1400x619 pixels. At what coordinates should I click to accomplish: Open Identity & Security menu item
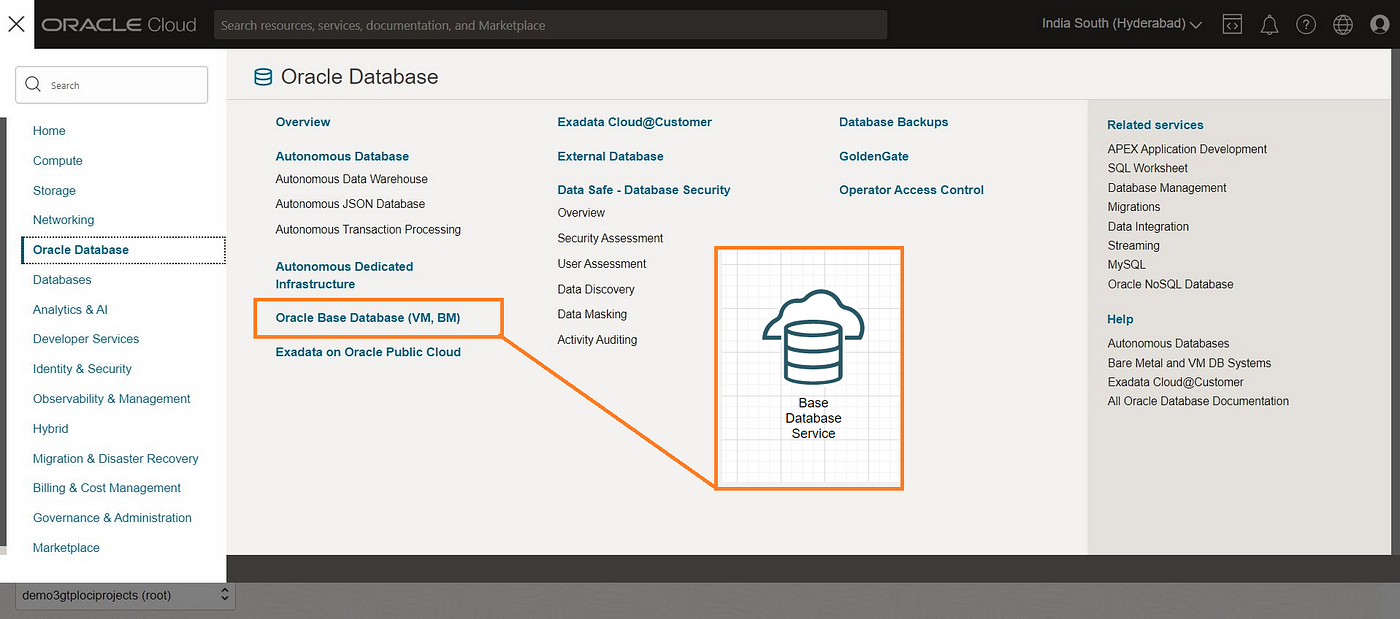[x=82, y=369]
